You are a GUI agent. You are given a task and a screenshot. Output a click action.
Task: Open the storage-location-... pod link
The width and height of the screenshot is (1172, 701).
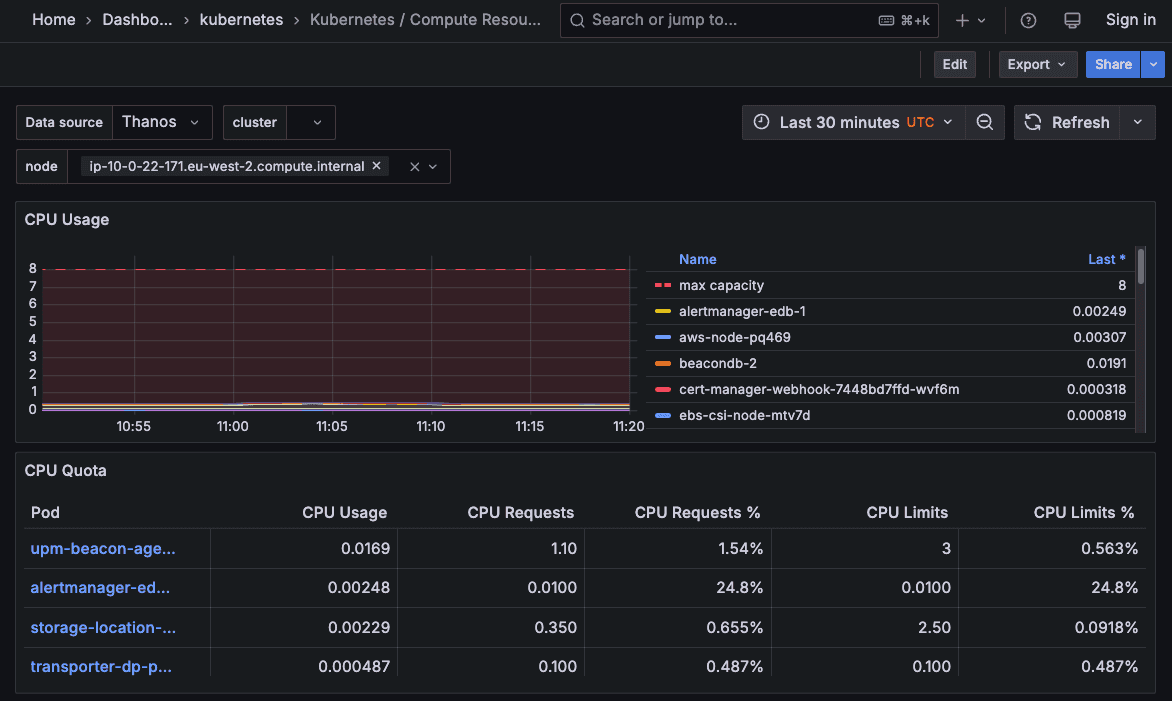tap(103, 627)
